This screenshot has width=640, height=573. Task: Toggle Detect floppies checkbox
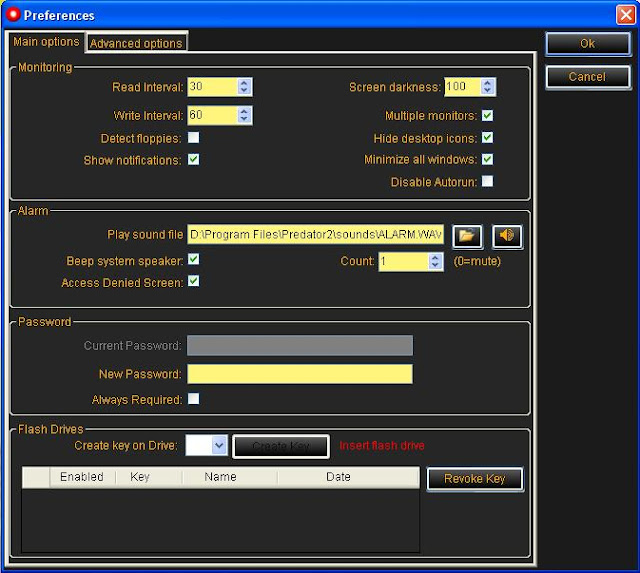pos(193,138)
